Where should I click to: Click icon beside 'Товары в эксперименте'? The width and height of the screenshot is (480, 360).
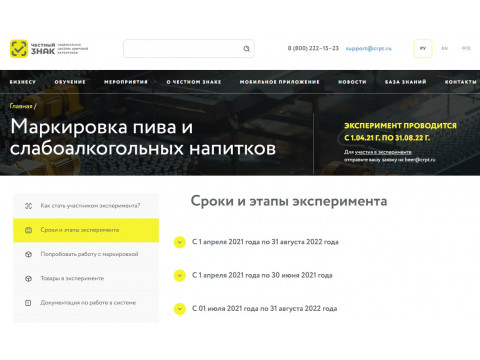click(x=29, y=278)
